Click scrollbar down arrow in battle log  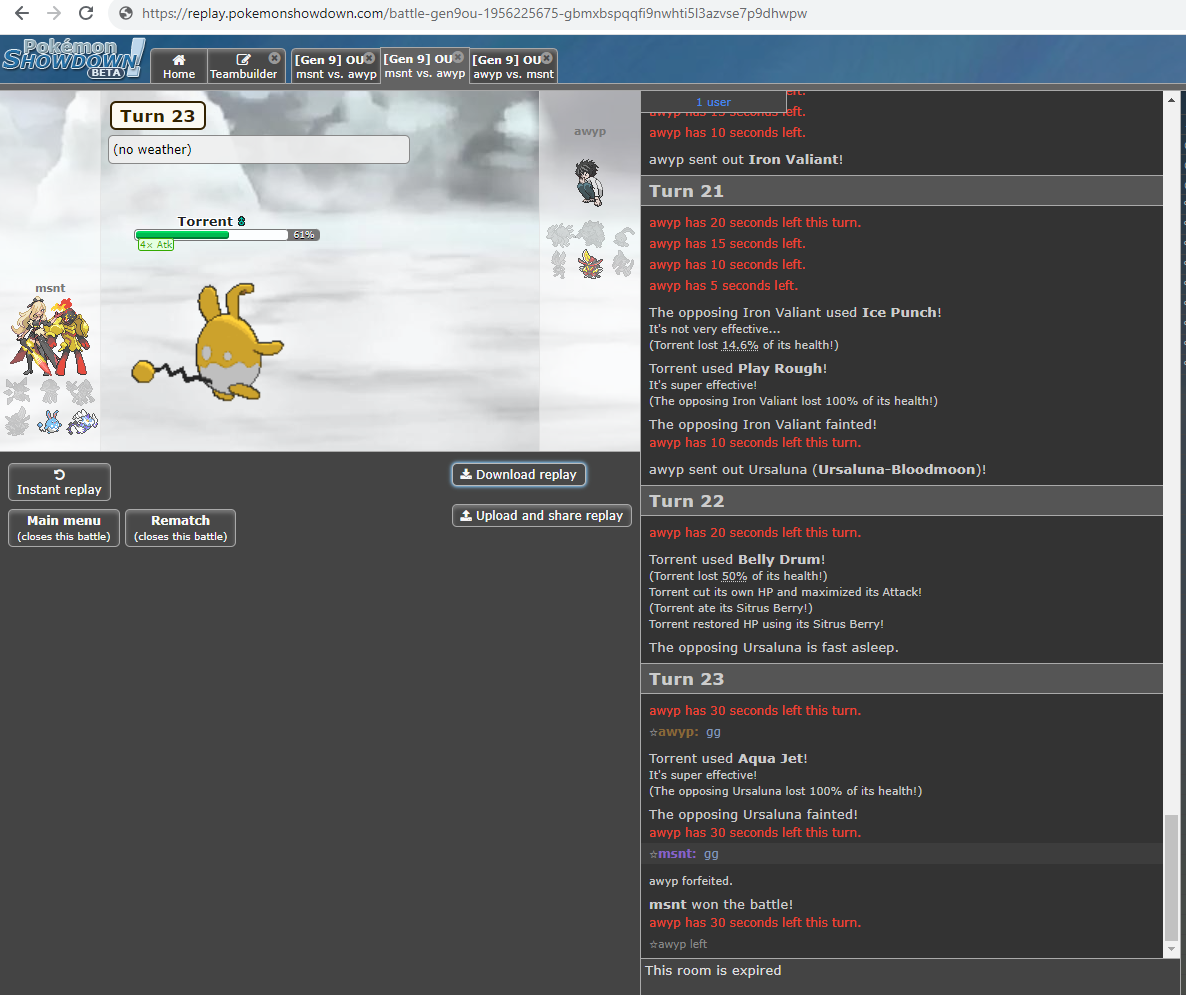pyautogui.click(x=1171, y=949)
